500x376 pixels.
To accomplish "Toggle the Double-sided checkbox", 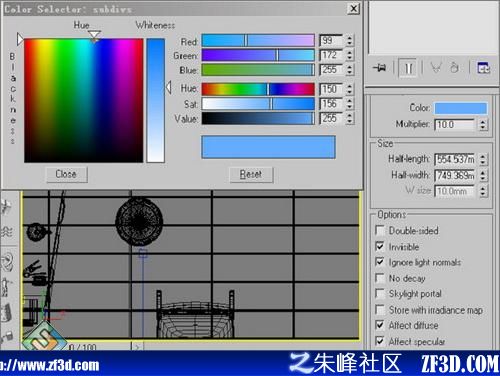I will click(x=380, y=230).
